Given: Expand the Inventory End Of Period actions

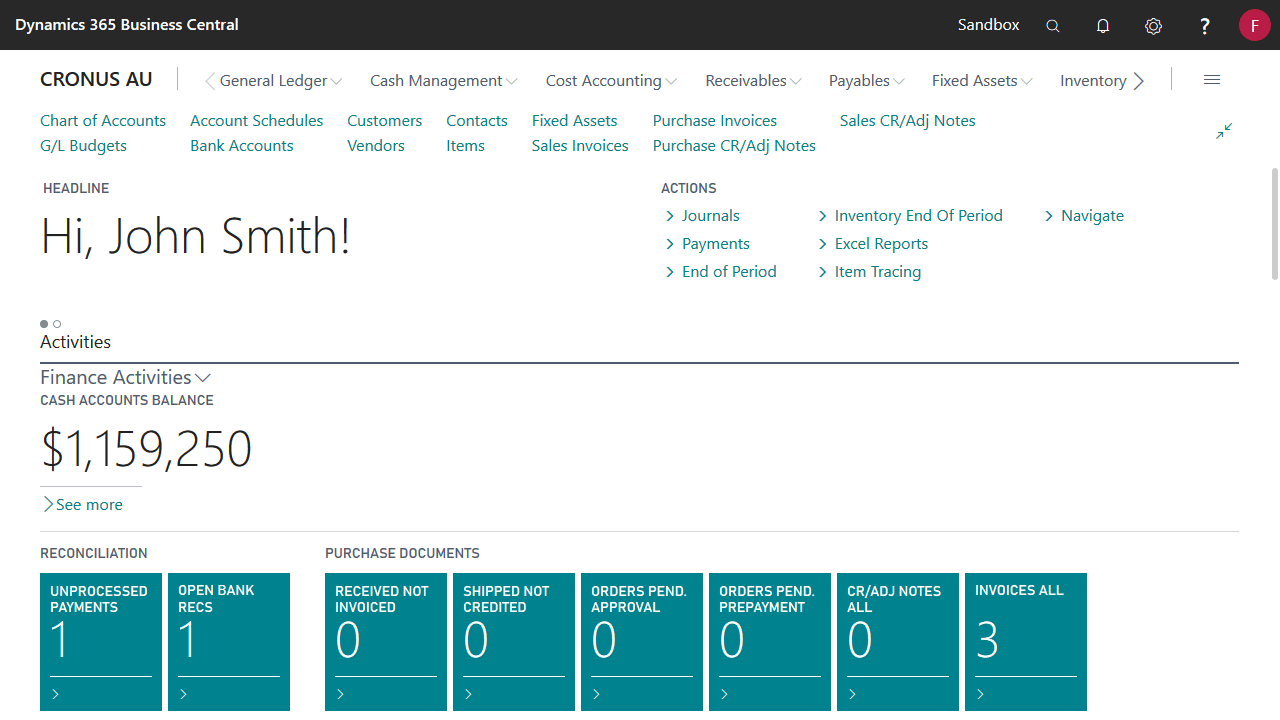Looking at the screenshot, I should 910,216.
